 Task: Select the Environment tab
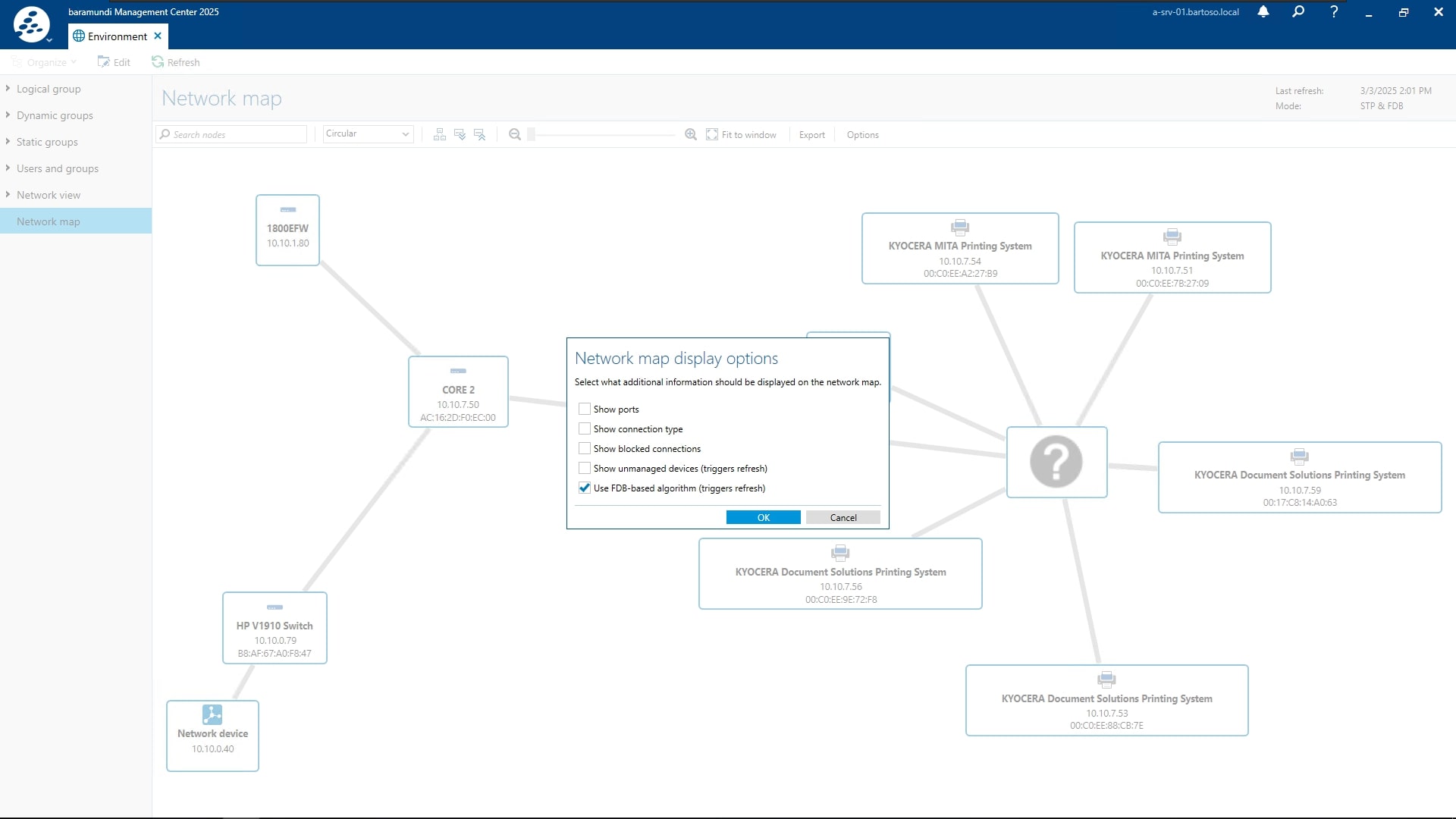coord(117,36)
